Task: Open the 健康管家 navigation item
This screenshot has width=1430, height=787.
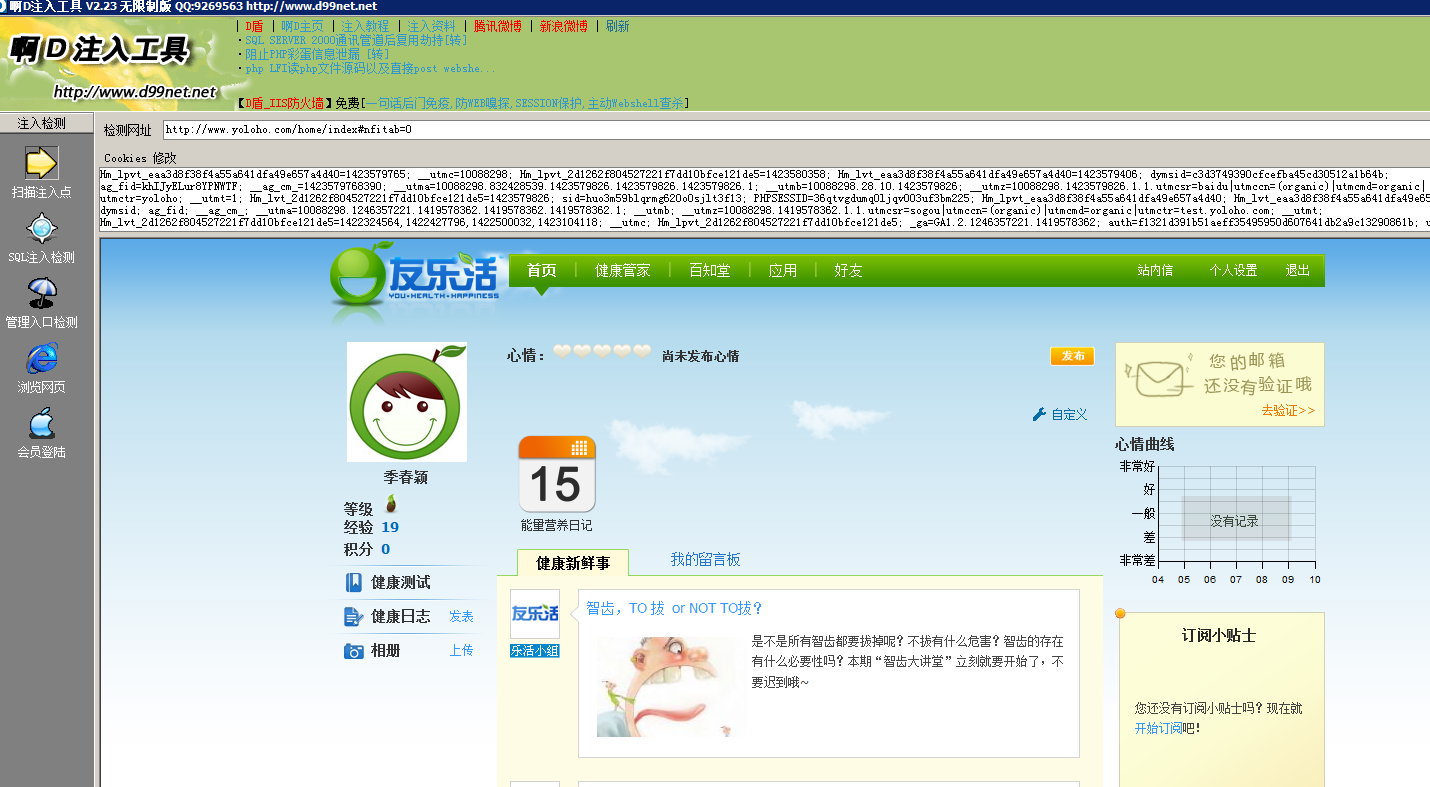Action: coord(622,270)
